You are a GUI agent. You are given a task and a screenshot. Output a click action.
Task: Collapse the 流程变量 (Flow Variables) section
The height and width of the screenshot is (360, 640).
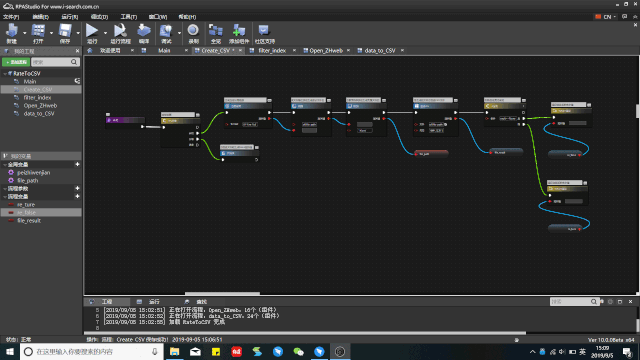tap(5, 197)
